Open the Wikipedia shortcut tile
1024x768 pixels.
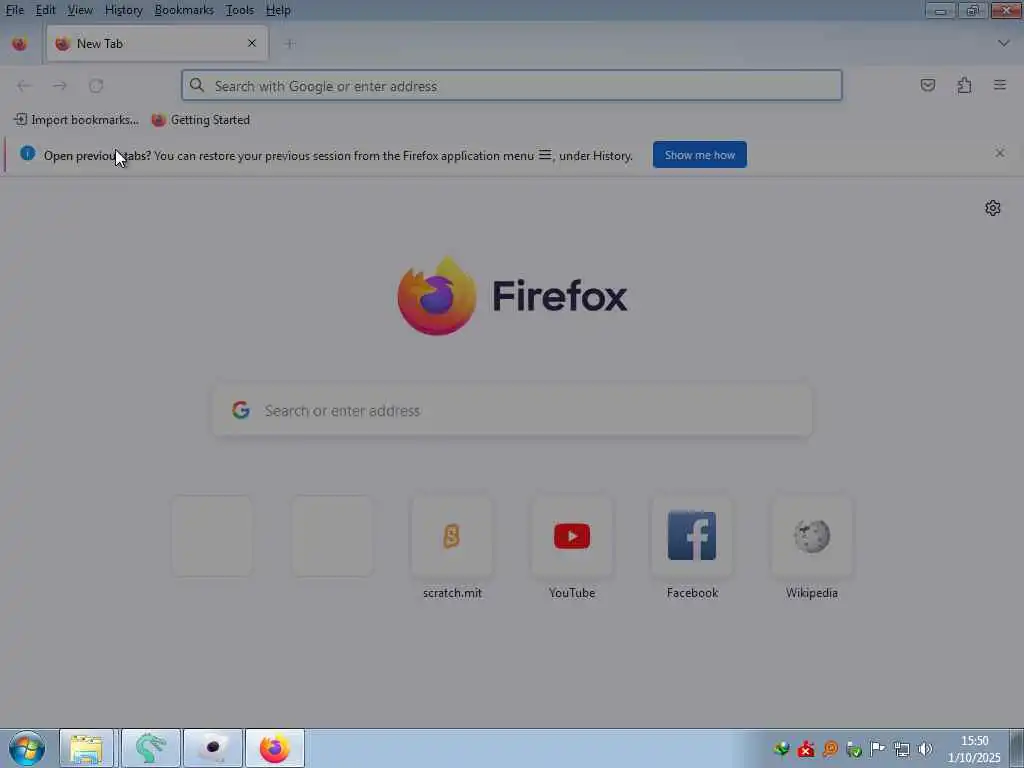(x=812, y=536)
